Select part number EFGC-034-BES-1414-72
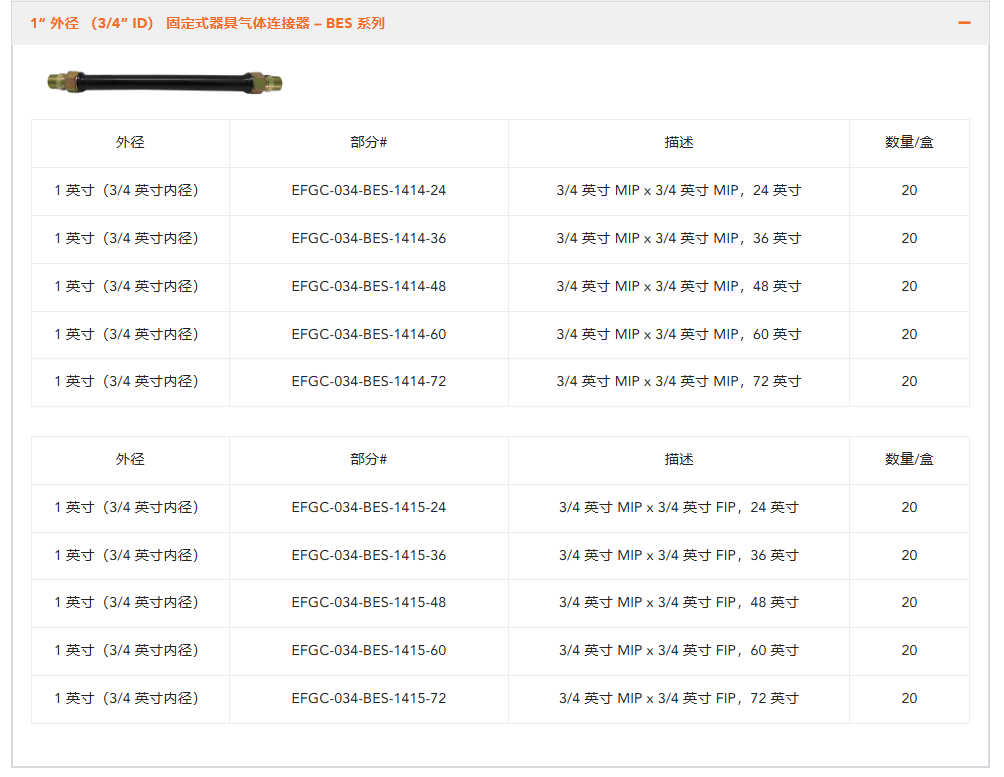 [369, 381]
